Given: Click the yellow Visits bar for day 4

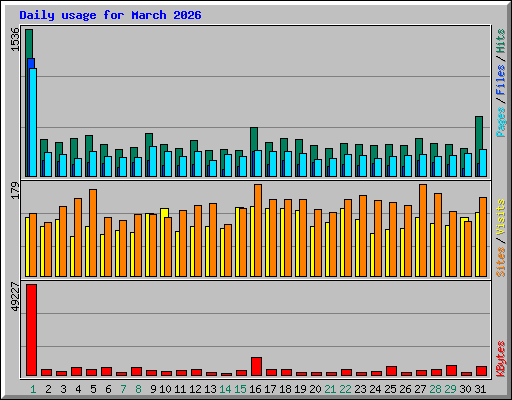Looking at the screenshot, I should click(72, 256).
